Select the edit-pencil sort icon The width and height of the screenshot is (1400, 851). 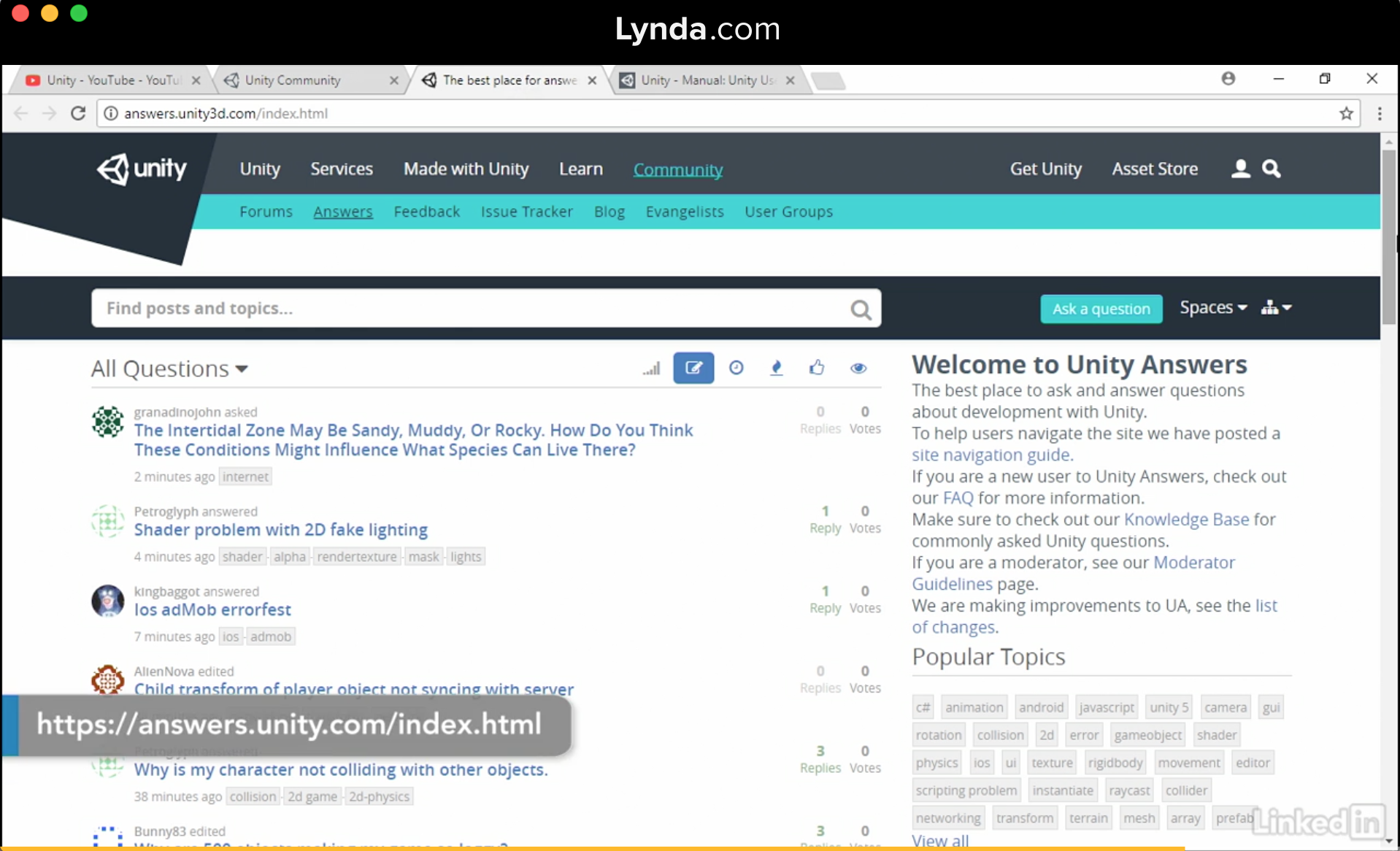pyautogui.click(x=693, y=368)
